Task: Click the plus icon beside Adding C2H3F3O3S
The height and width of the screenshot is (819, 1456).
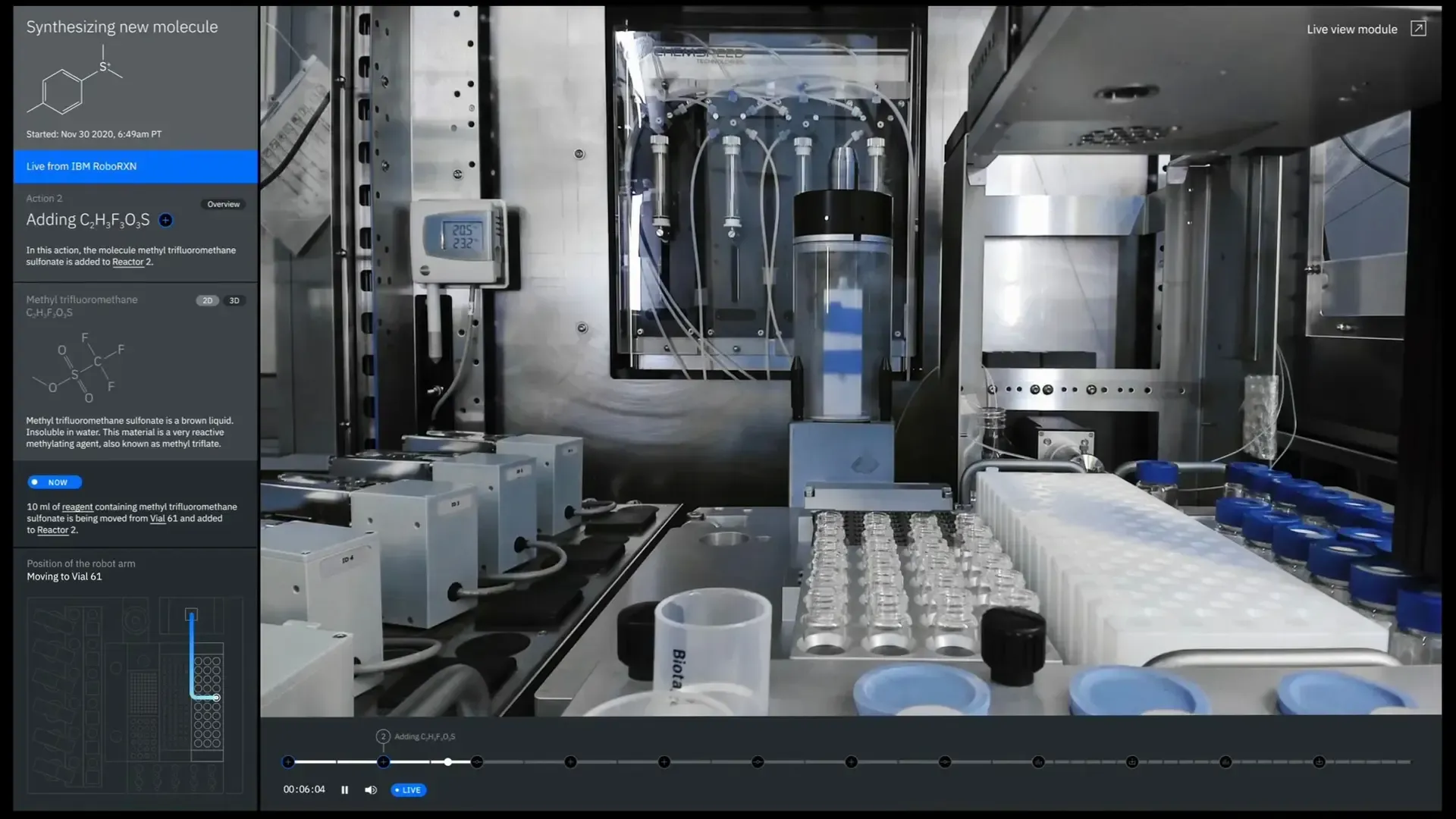Action: click(165, 220)
